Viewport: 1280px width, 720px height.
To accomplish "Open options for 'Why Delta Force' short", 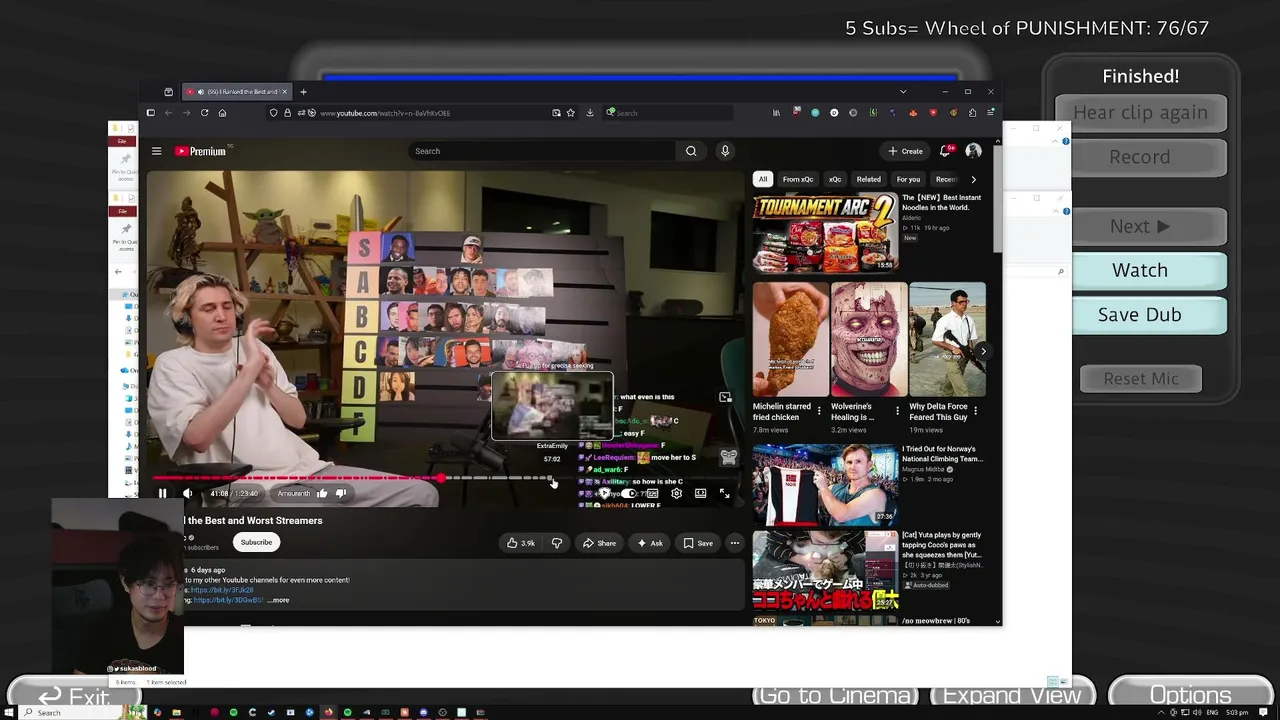I will (975, 411).
